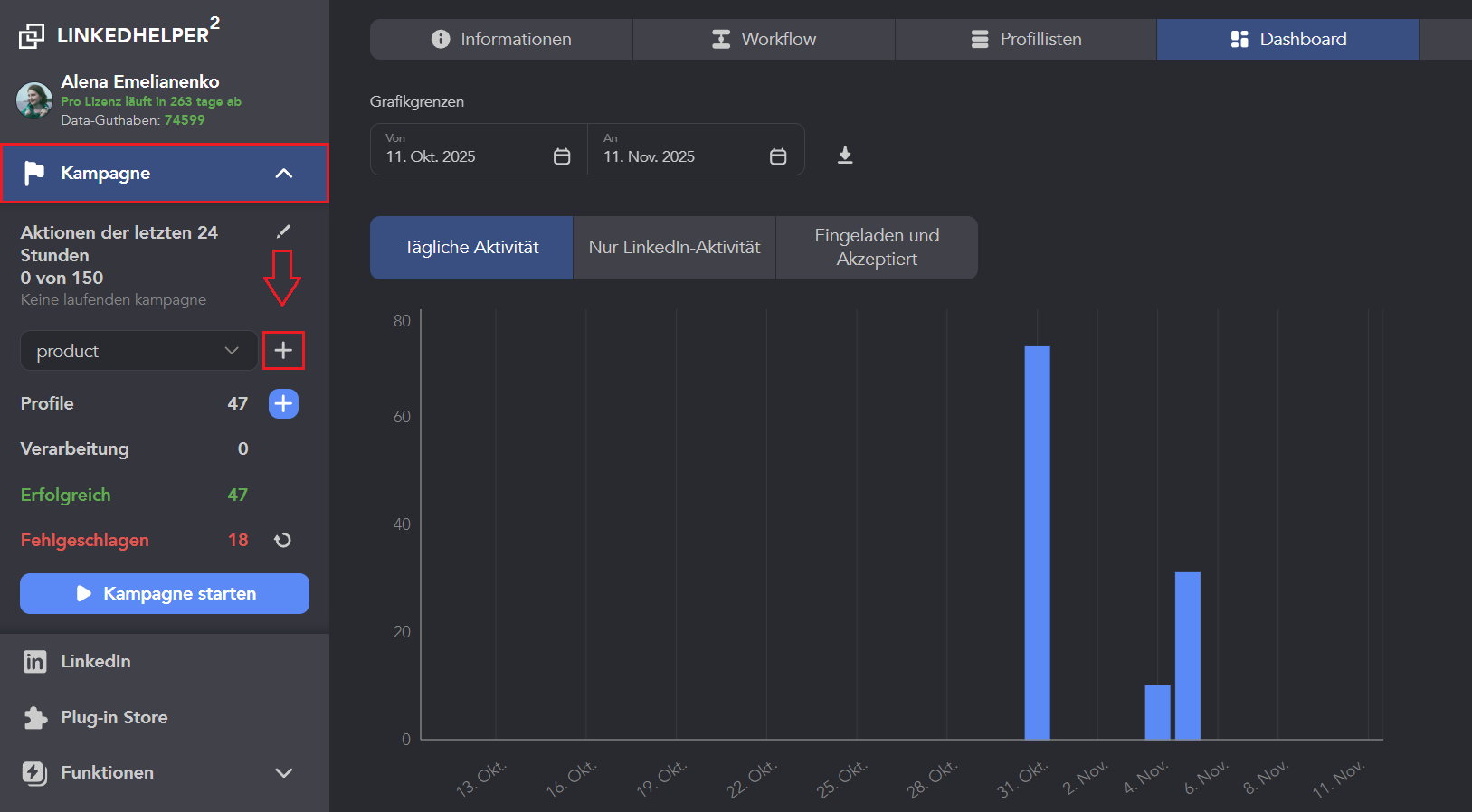Screen dimensions: 1472x812
Task: Click the pencil edit icon for daily actions
Action: click(283, 231)
